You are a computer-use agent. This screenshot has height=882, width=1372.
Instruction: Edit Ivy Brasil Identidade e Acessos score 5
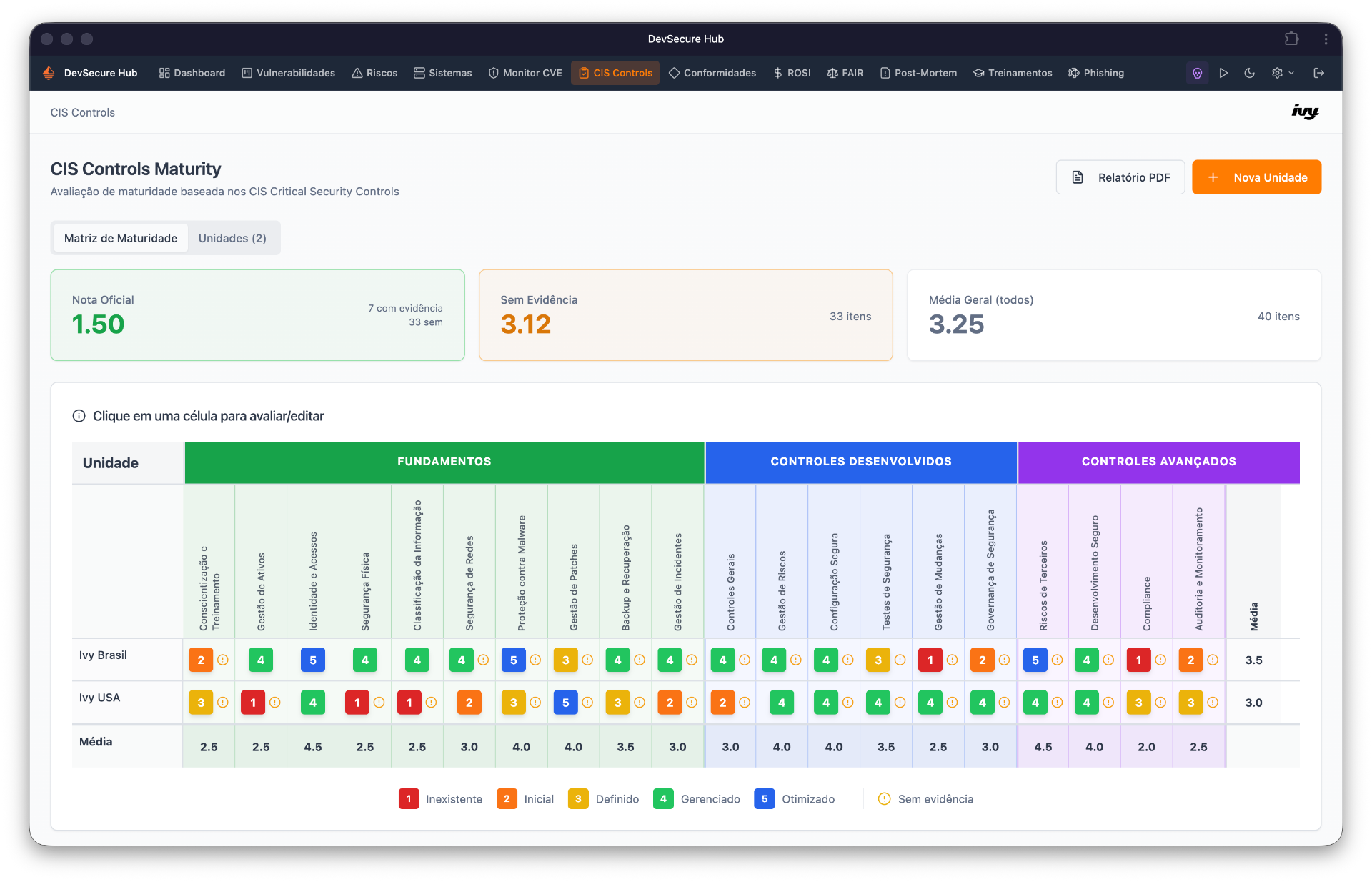313,660
